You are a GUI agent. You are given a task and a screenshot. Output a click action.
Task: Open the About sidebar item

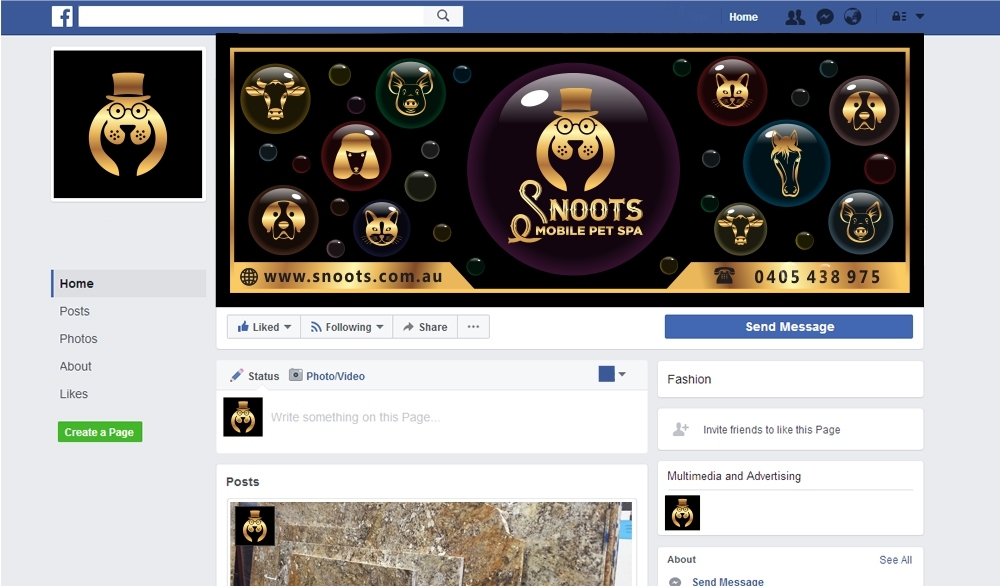[x=75, y=366]
